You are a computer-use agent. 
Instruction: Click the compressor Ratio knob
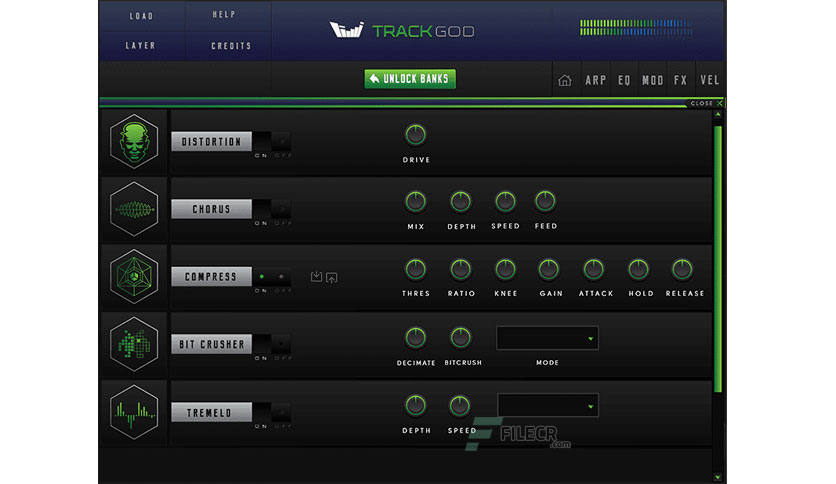tap(461, 269)
